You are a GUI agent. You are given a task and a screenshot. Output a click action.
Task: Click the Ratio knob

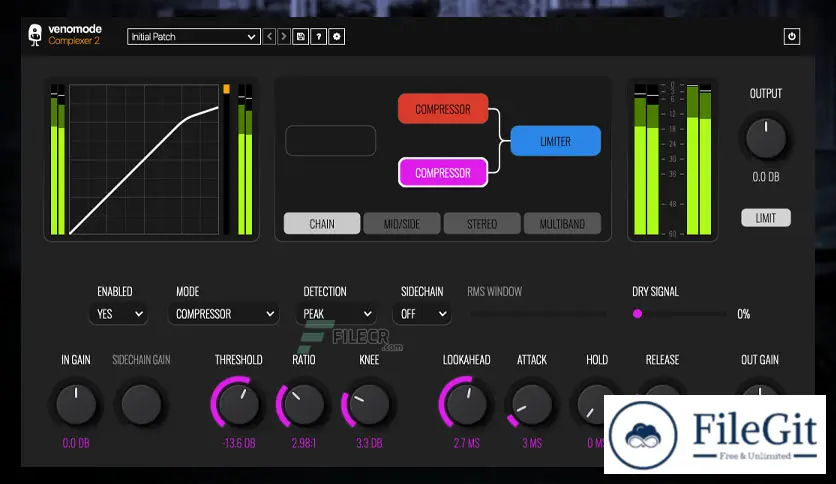303,405
